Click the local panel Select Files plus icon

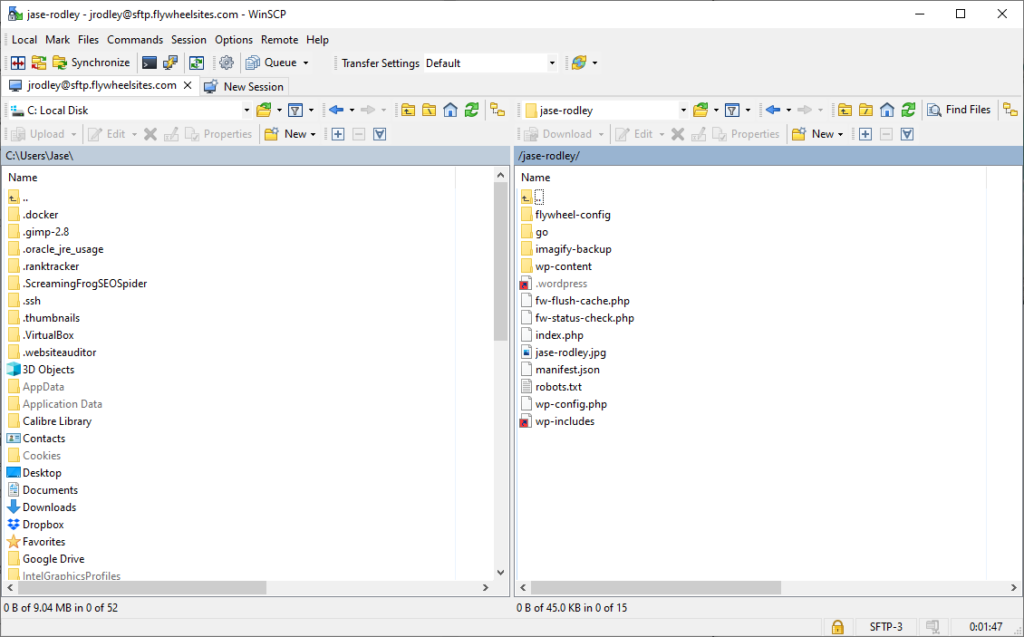point(338,134)
